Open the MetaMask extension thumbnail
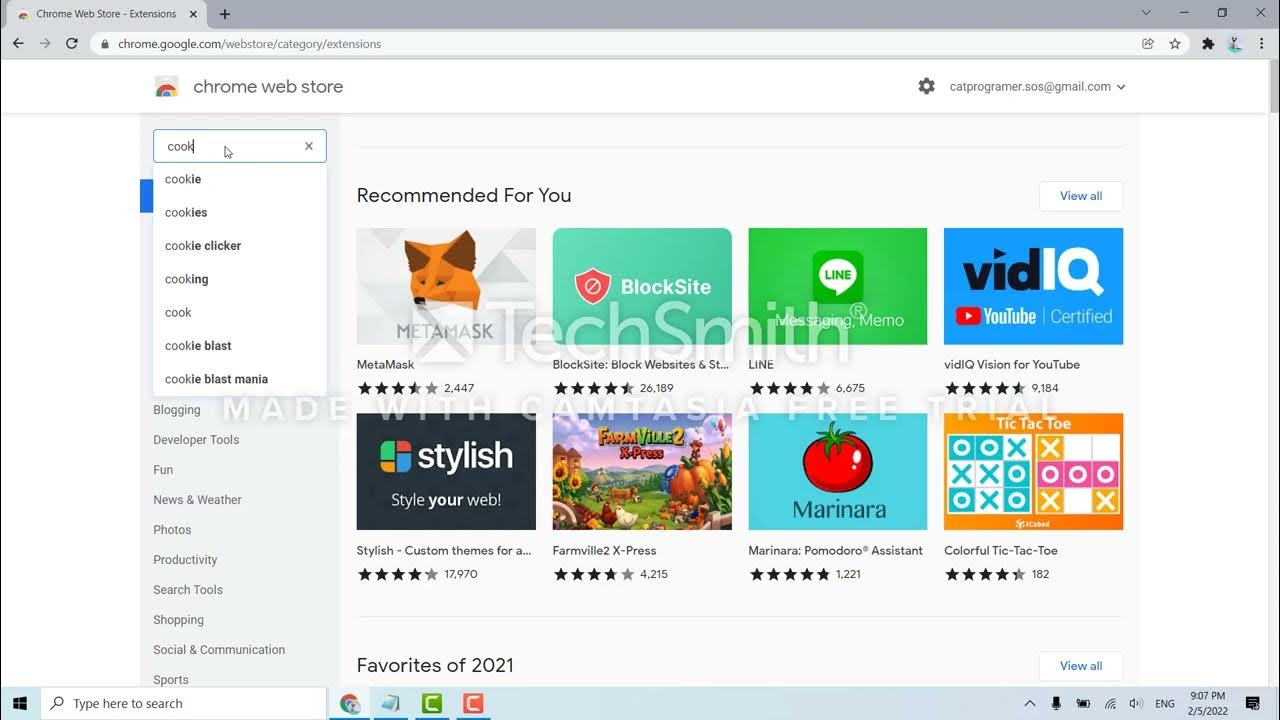 446,286
